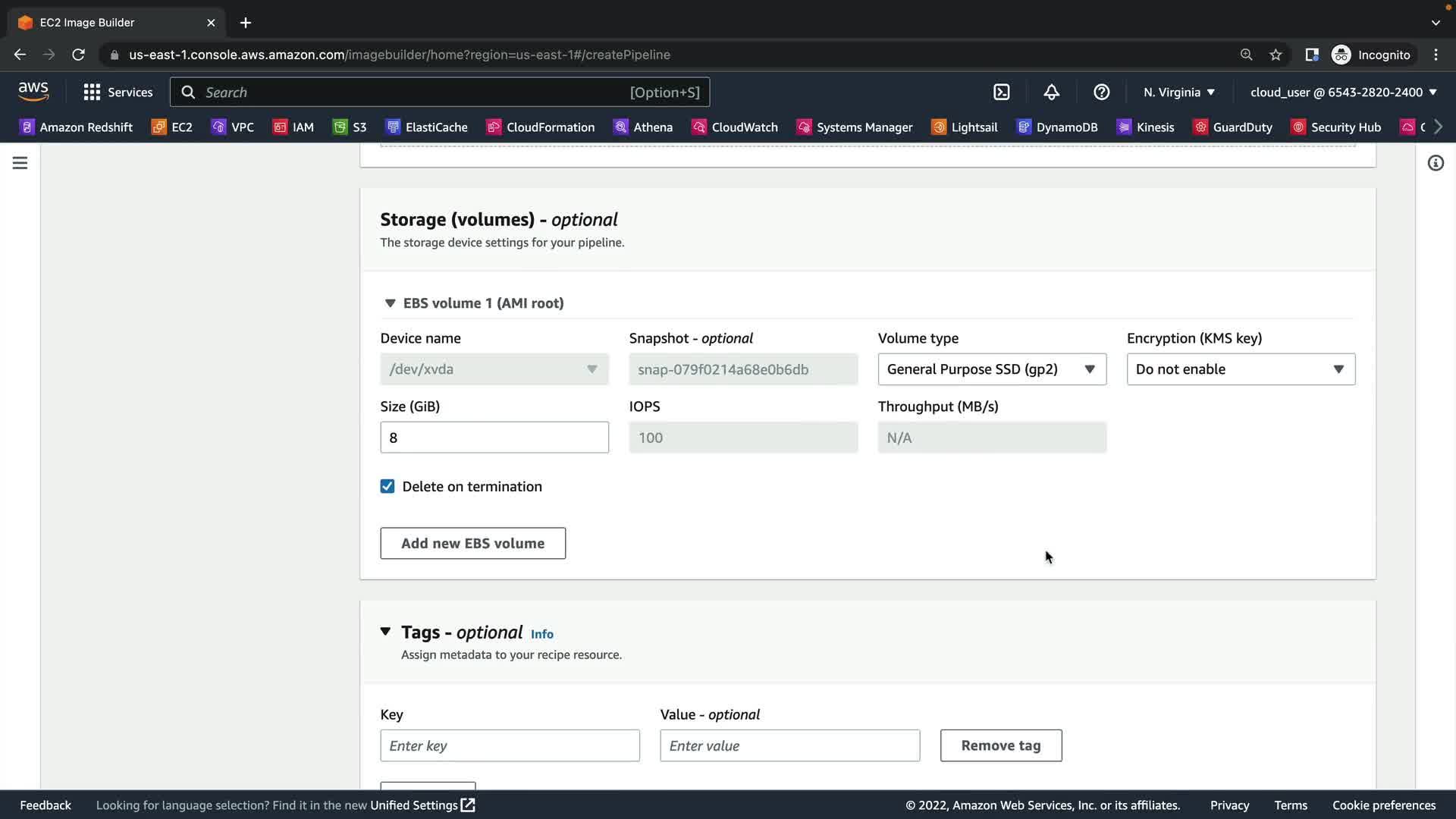This screenshot has height=819, width=1456.
Task: Click the help question mark icon
Action: [x=1101, y=92]
